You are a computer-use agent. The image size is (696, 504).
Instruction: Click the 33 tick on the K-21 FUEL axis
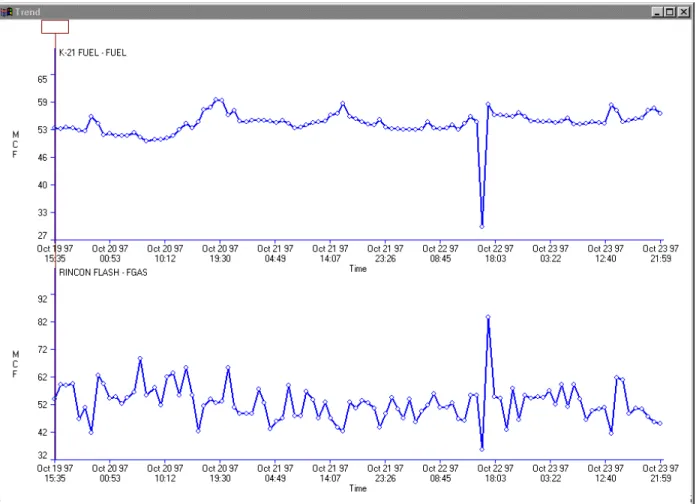click(42, 213)
